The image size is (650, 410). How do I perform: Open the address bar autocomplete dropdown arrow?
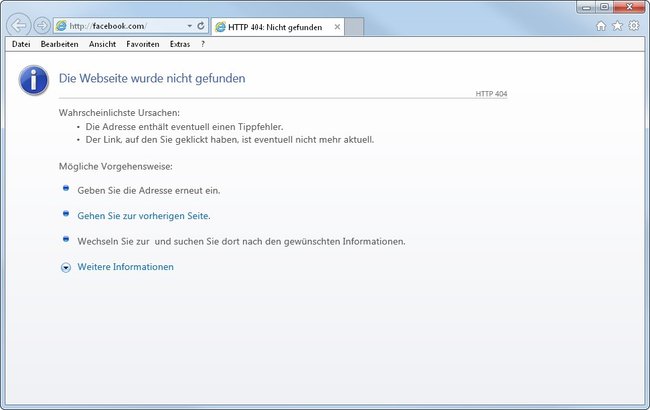point(189,26)
